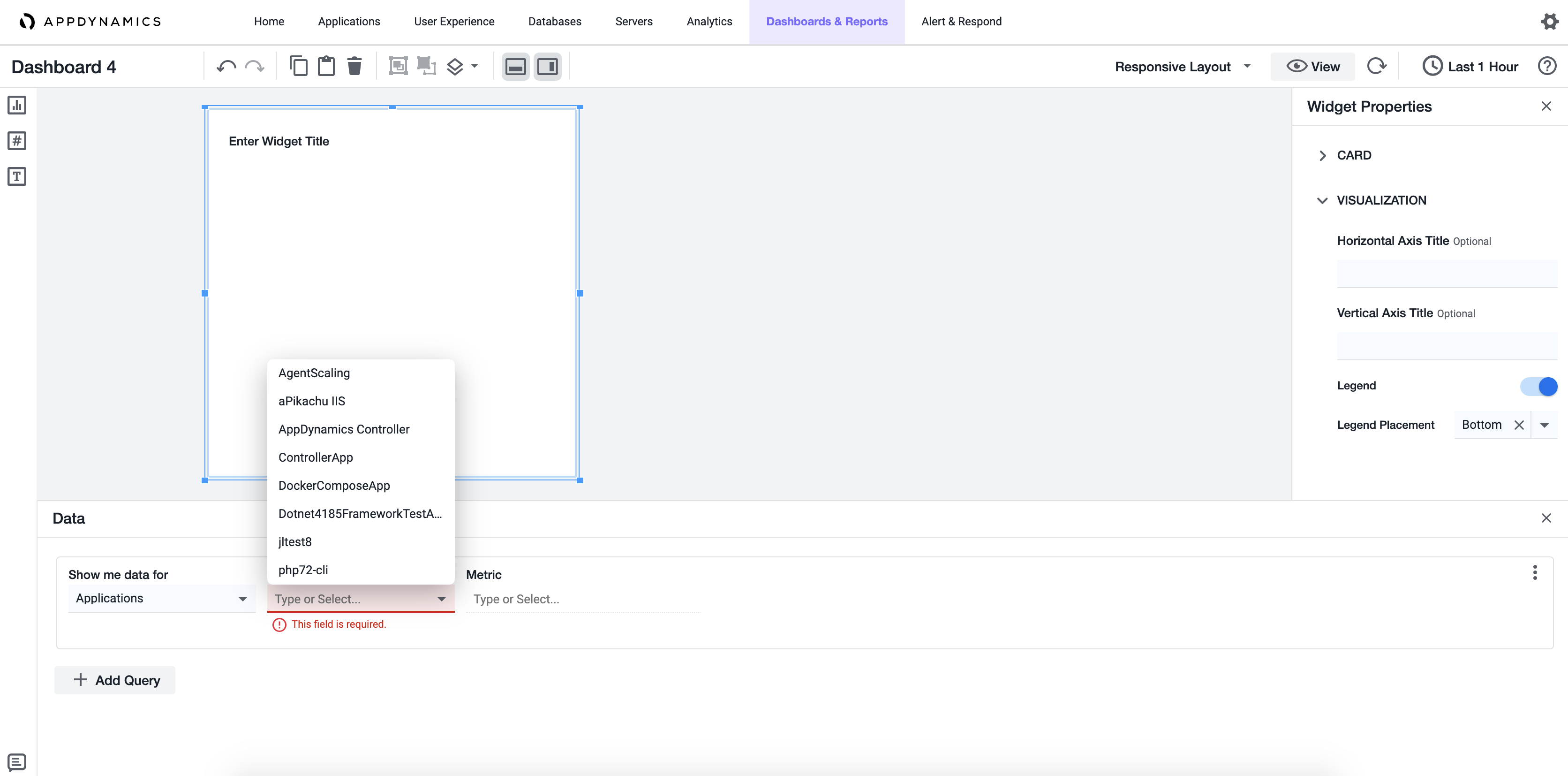
Task: Click the group widgets icon
Action: 398,66
